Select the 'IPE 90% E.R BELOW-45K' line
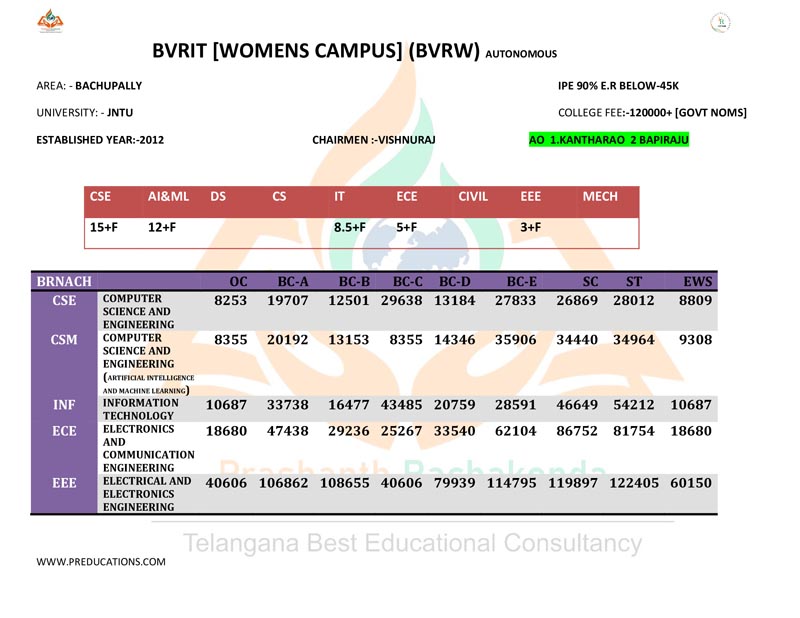Screen dimensions: 800x618 [618, 86]
